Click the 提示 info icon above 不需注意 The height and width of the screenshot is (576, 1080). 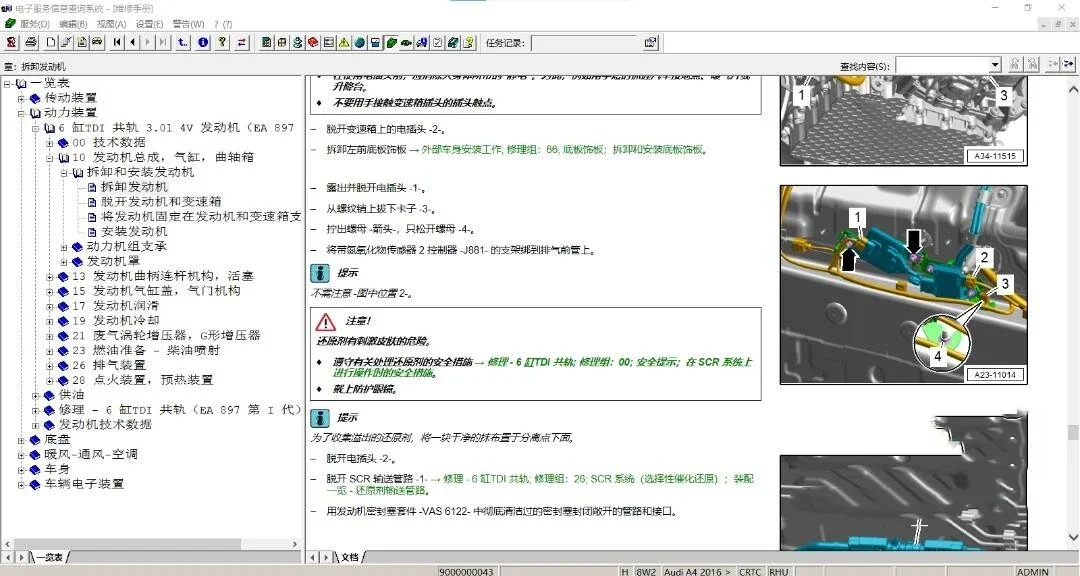[x=320, y=273]
